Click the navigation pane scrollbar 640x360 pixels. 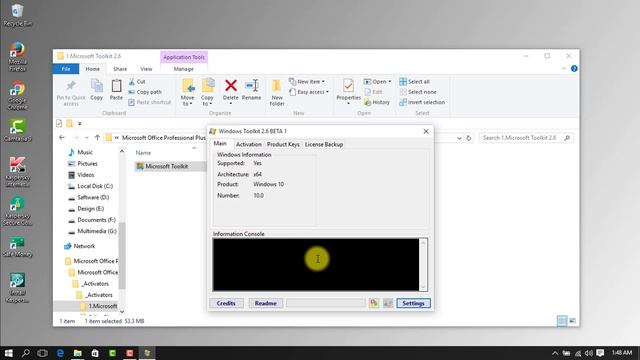point(122,256)
